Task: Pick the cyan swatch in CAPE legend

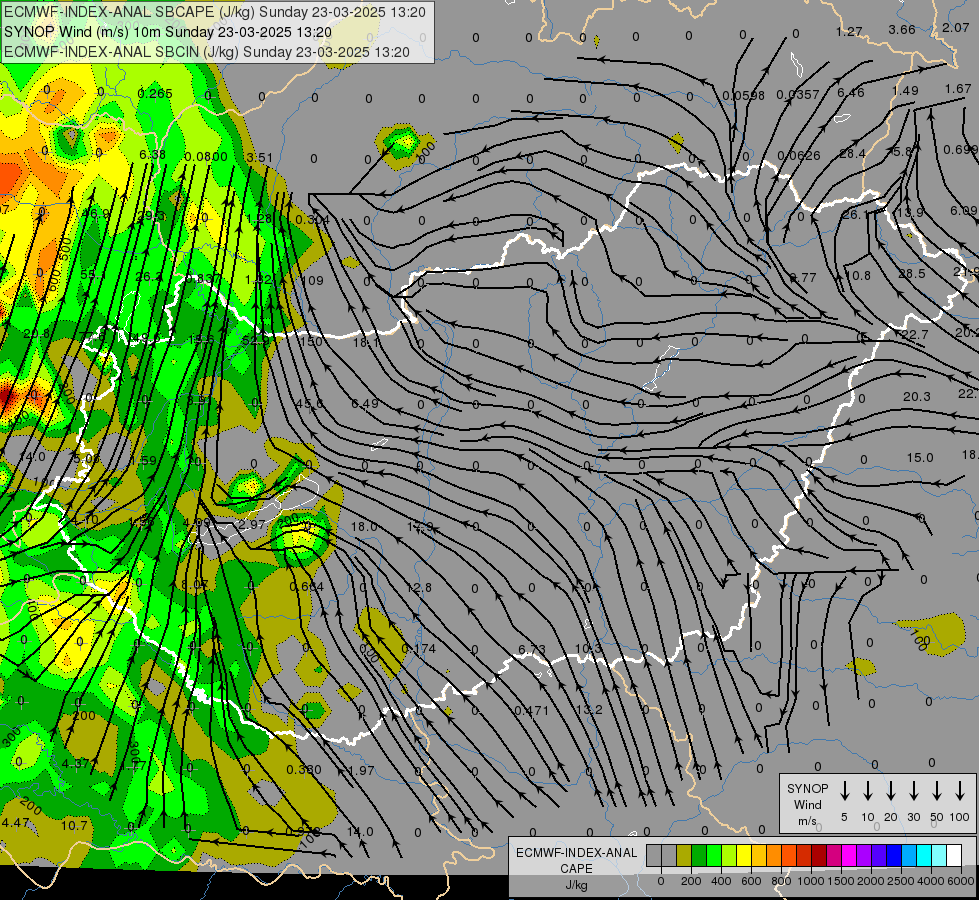Action: click(x=923, y=855)
